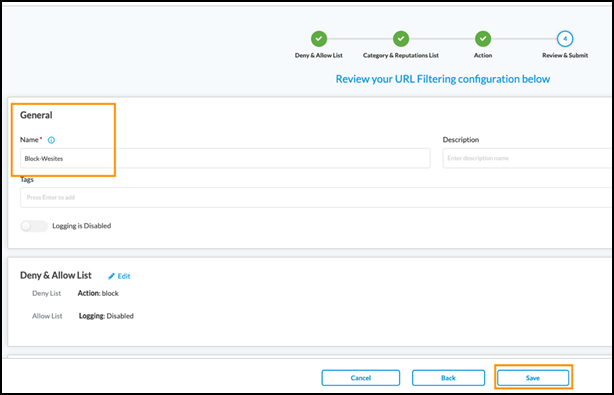The image size is (614, 395).
Task: Click the Action step checkmark circle
Action: click(483, 39)
